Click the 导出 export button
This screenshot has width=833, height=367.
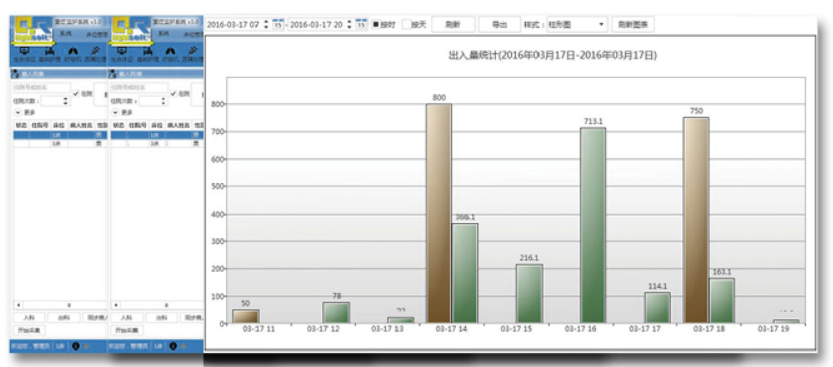500,24
